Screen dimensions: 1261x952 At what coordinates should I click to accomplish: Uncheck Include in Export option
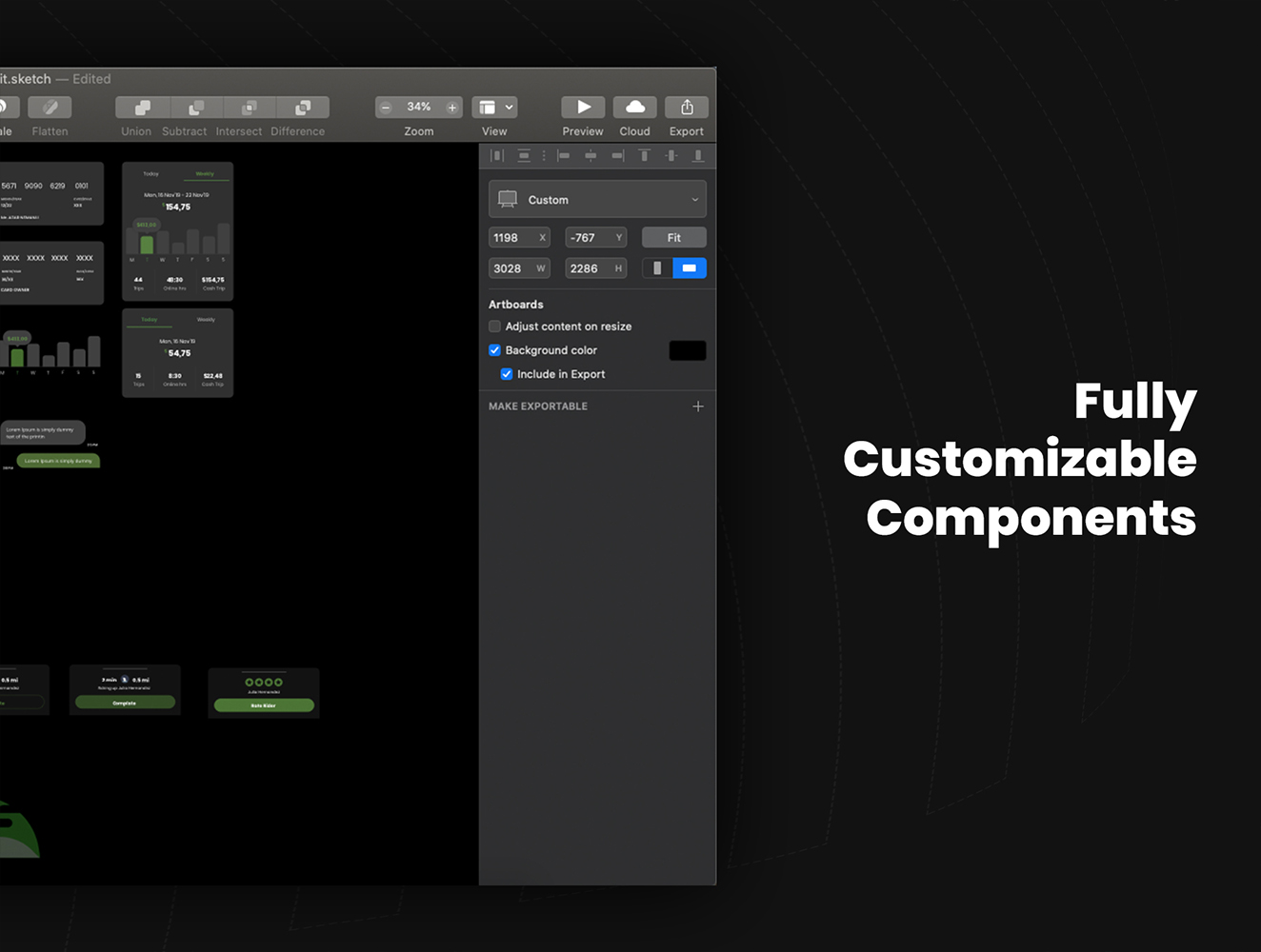pos(506,374)
